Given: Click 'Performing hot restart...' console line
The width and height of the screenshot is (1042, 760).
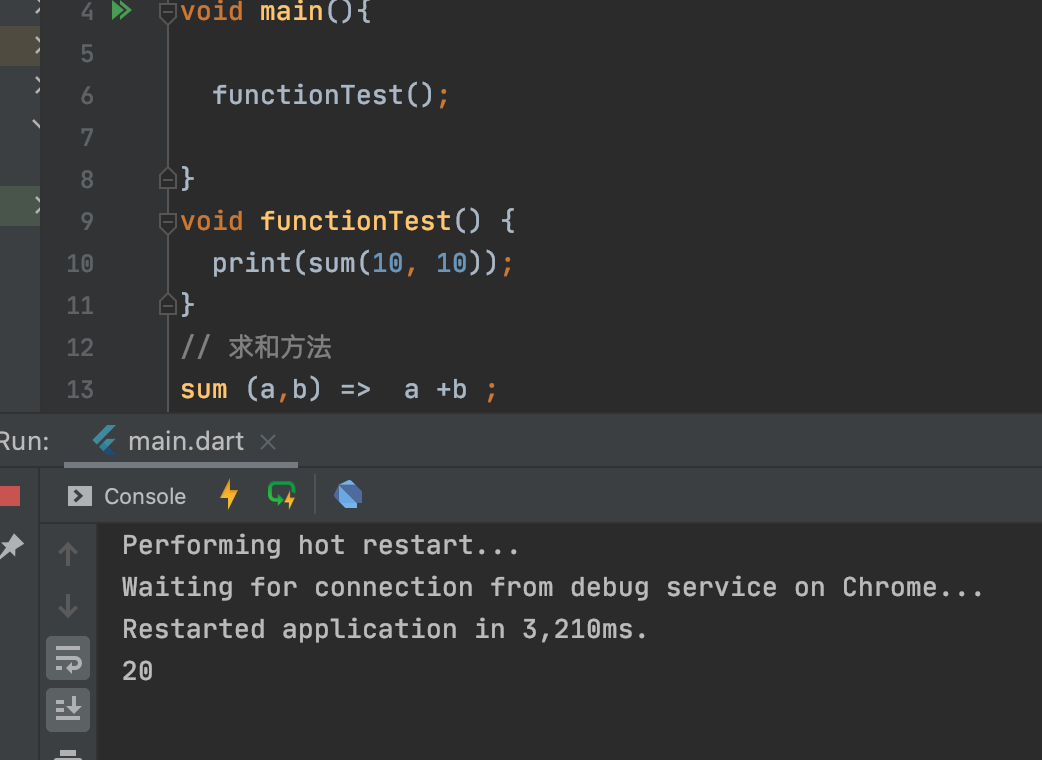Looking at the screenshot, I should tap(320, 545).
